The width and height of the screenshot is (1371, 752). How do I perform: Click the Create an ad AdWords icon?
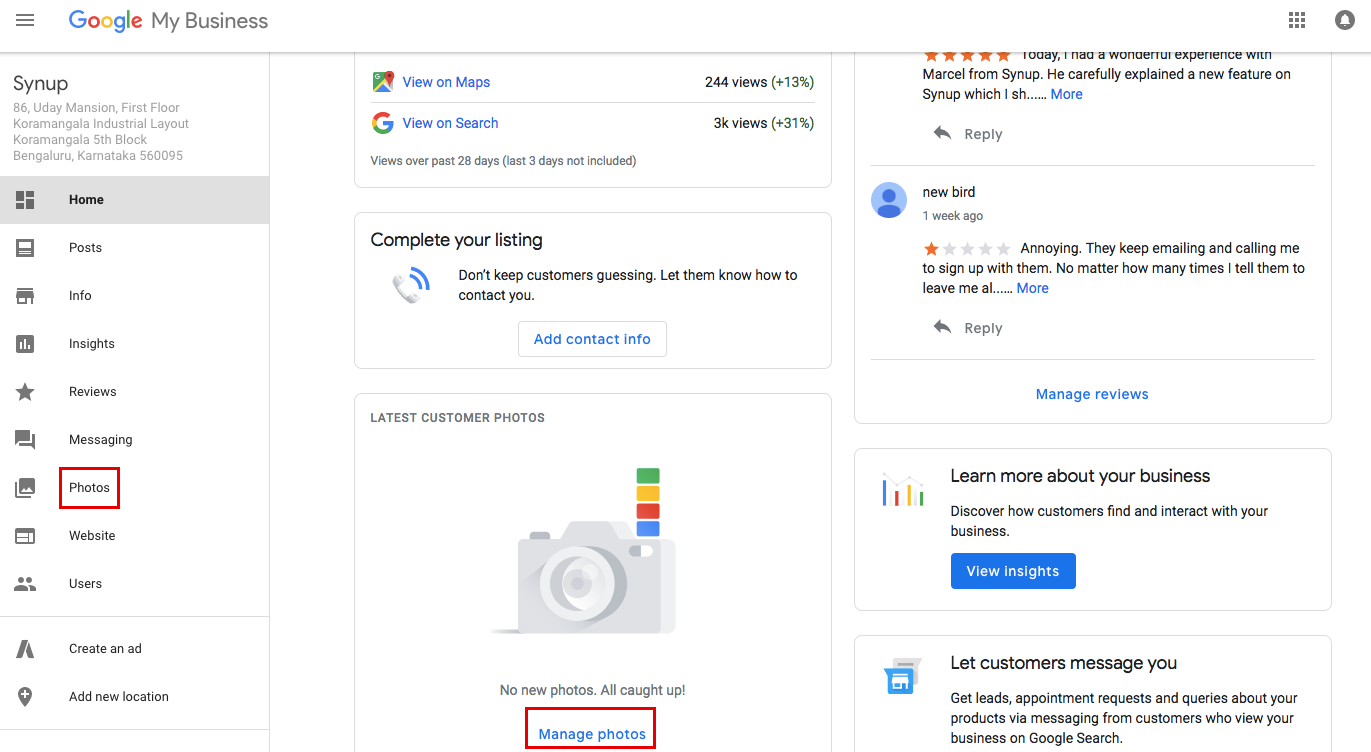pyautogui.click(x=25, y=649)
